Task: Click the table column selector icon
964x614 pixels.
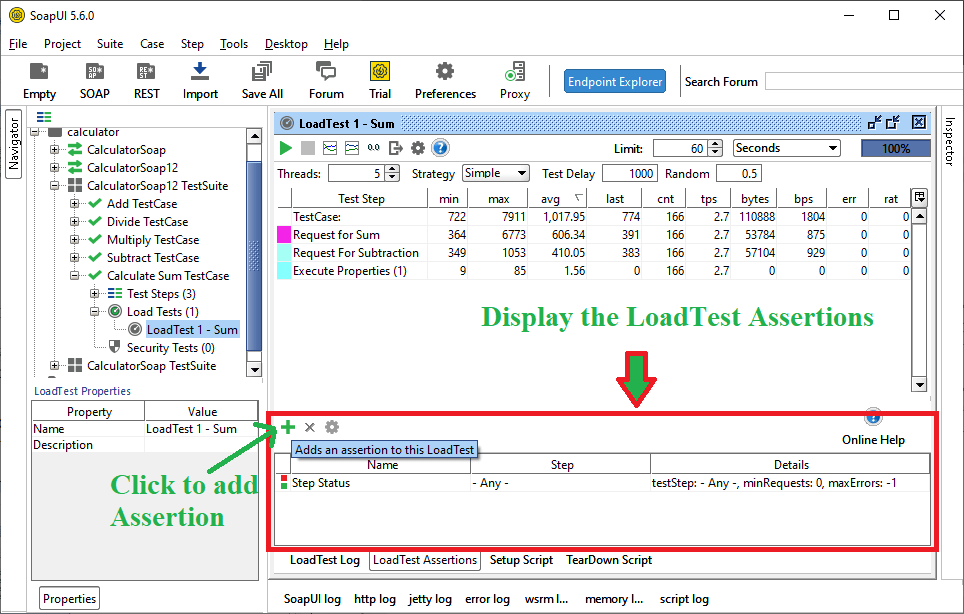Action: (919, 197)
